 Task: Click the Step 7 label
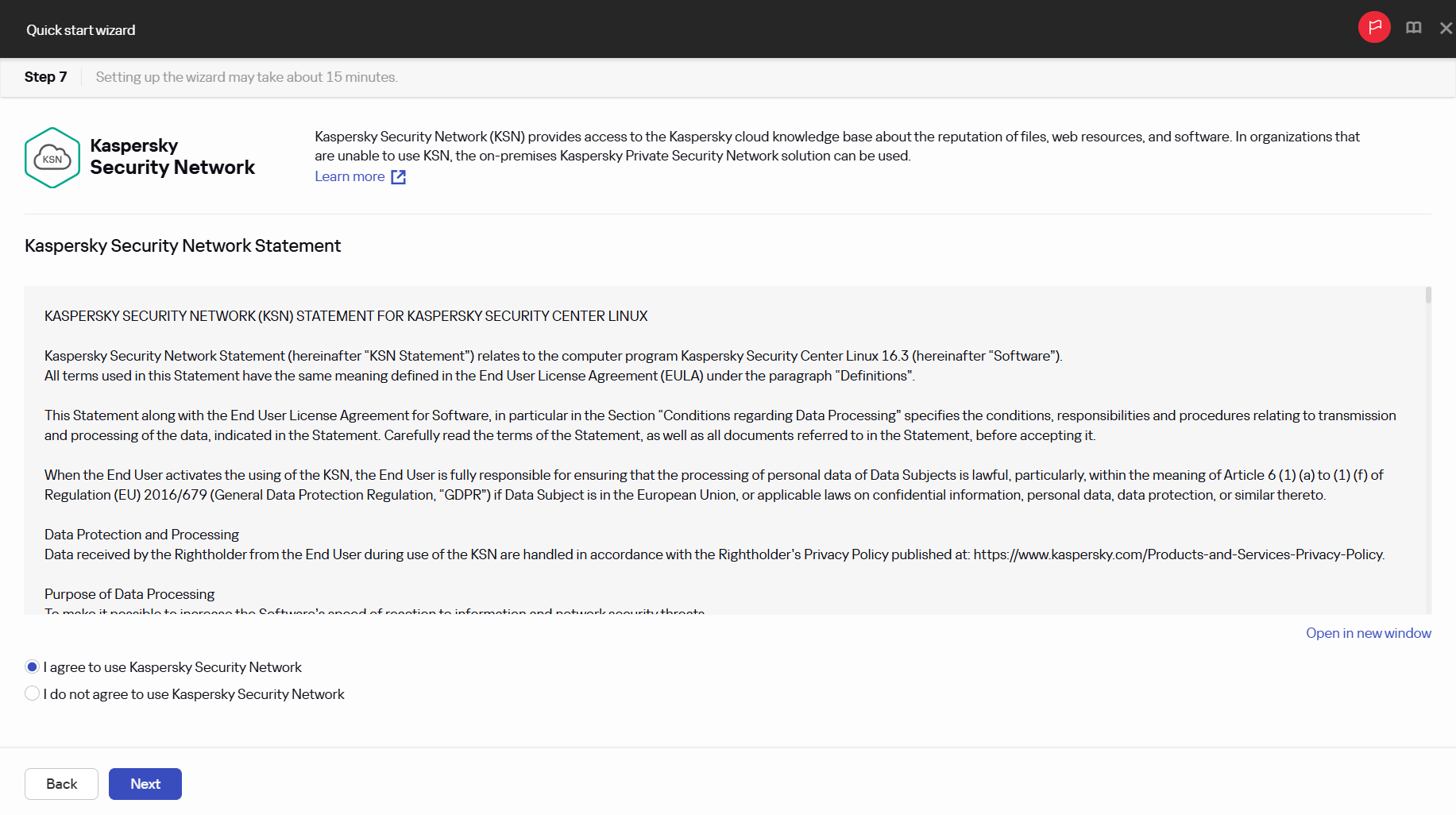[x=45, y=77]
